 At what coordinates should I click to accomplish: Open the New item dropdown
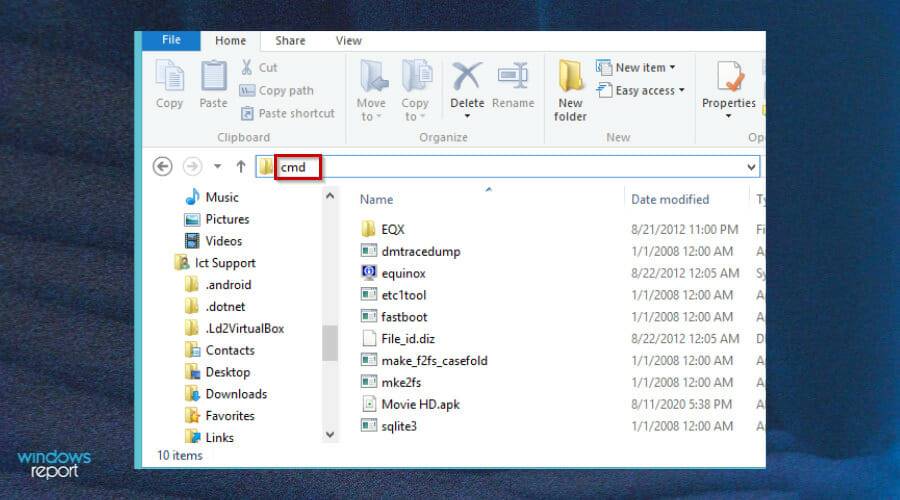(x=635, y=68)
